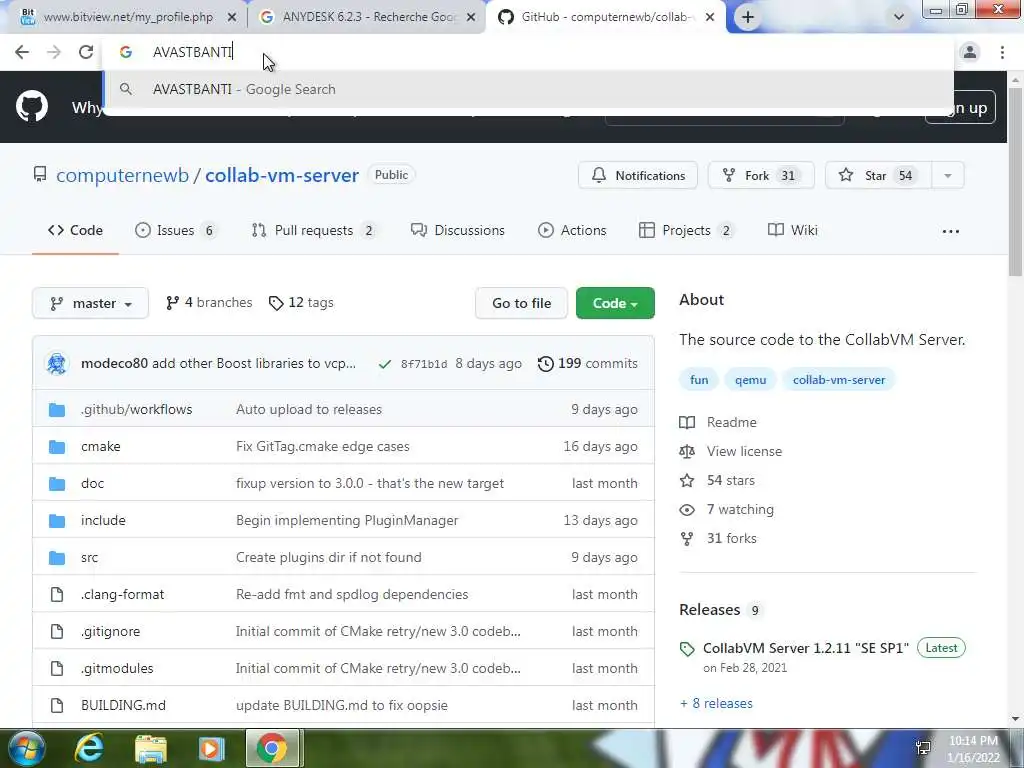Switch to the ANYDESK 6.2.3 Google tab
The image size is (1024, 768).
point(367,17)
